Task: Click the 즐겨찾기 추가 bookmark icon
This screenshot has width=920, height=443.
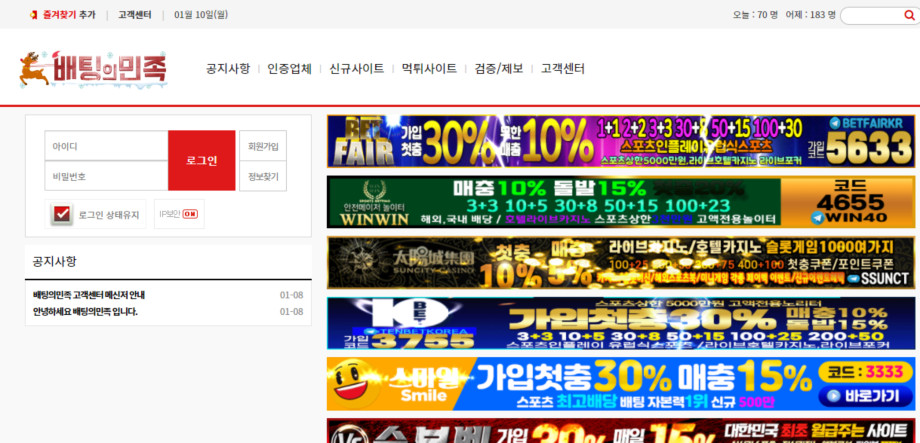Action: pyautogui.click(x=33, y=15)
